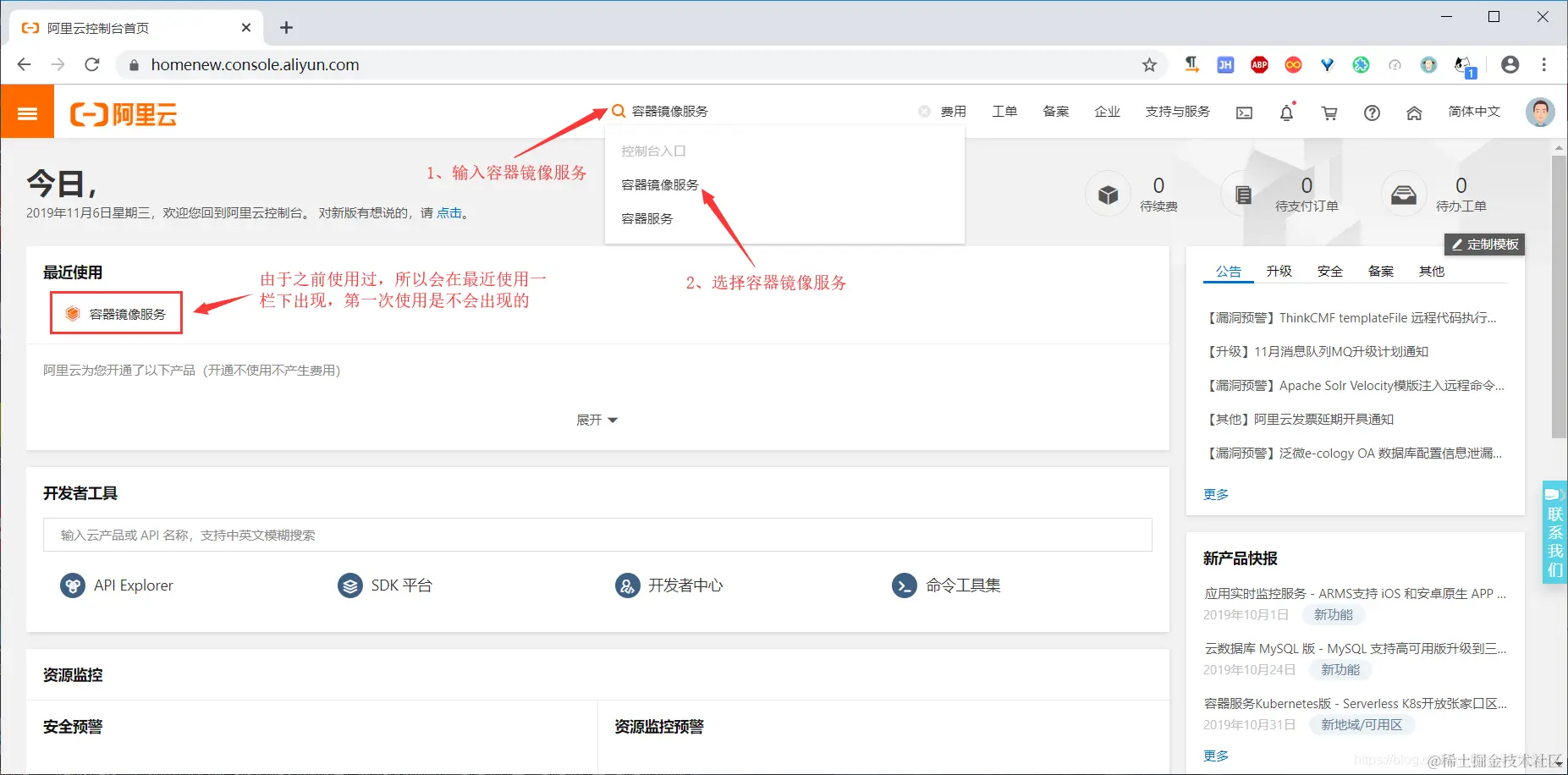The width and height of the screenshot is (1568, 775).
Task: Open the 简体中文 language dropdown
Action: (x=1474, y=112)
